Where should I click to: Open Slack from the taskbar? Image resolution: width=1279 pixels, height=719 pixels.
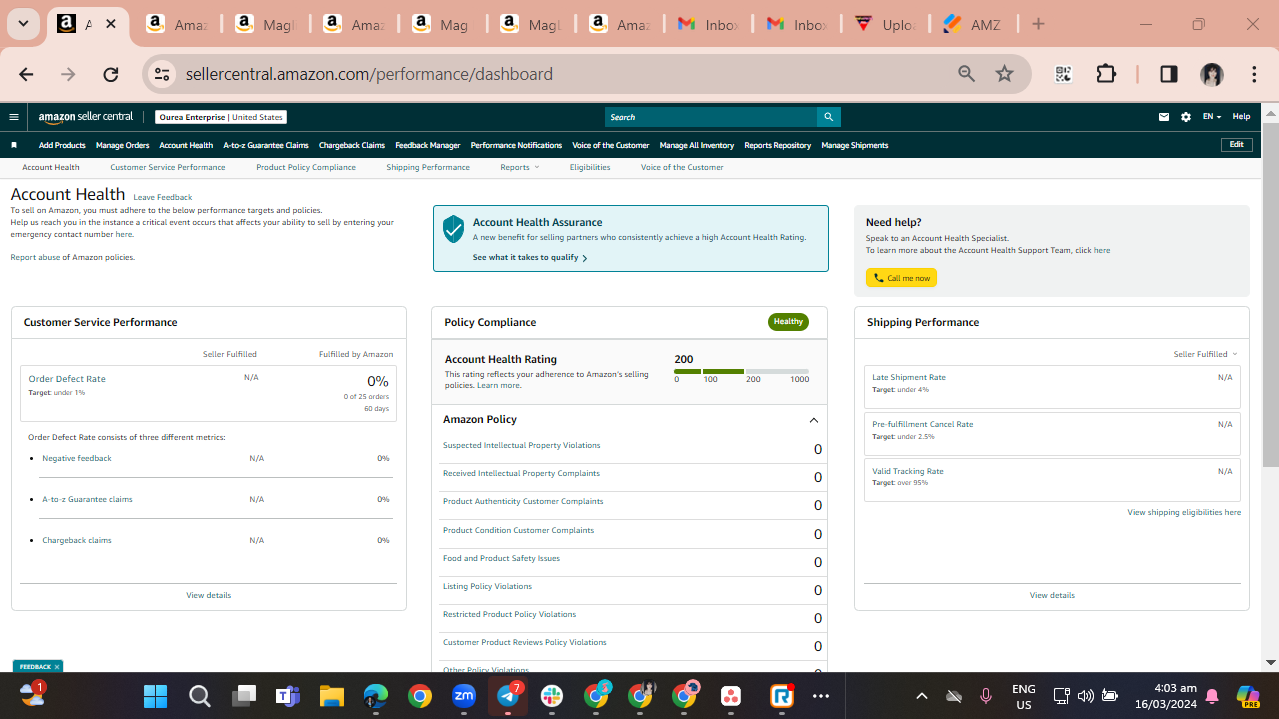pyautogui.click(x=552, y=696)
